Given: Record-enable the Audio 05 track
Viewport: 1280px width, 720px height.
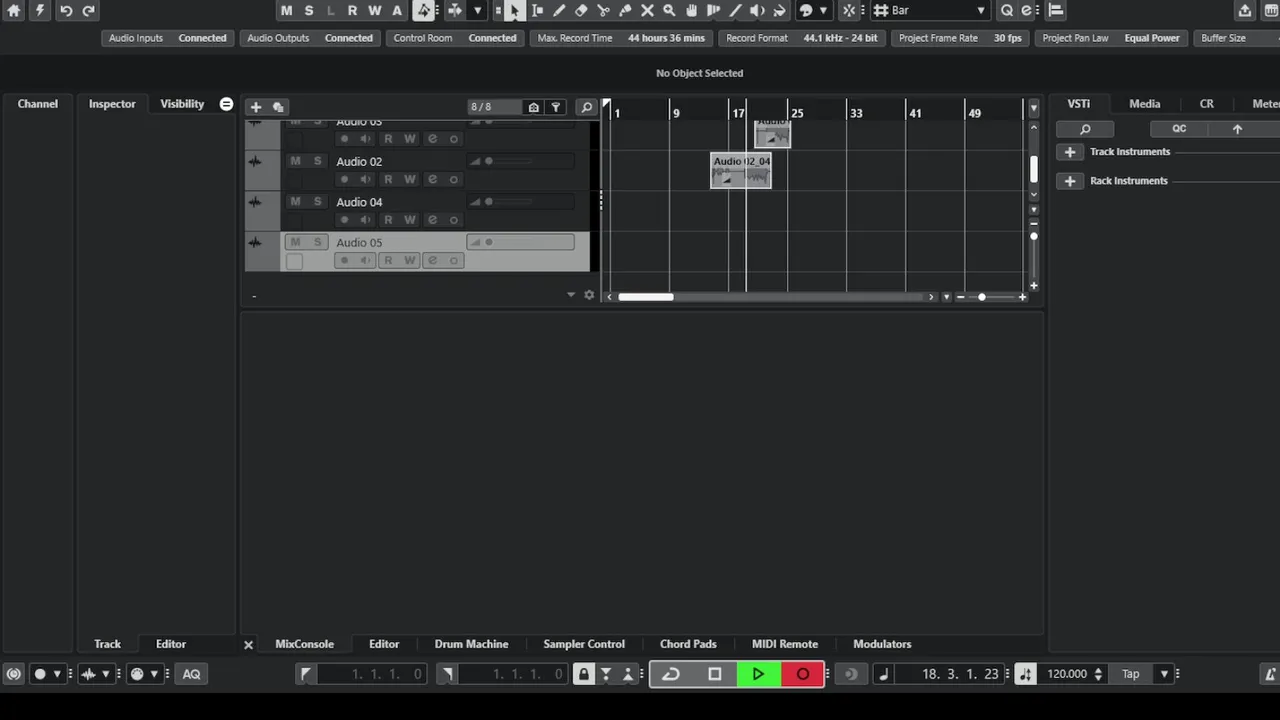Looking at the screenshot, I should [x=345, y=261].
